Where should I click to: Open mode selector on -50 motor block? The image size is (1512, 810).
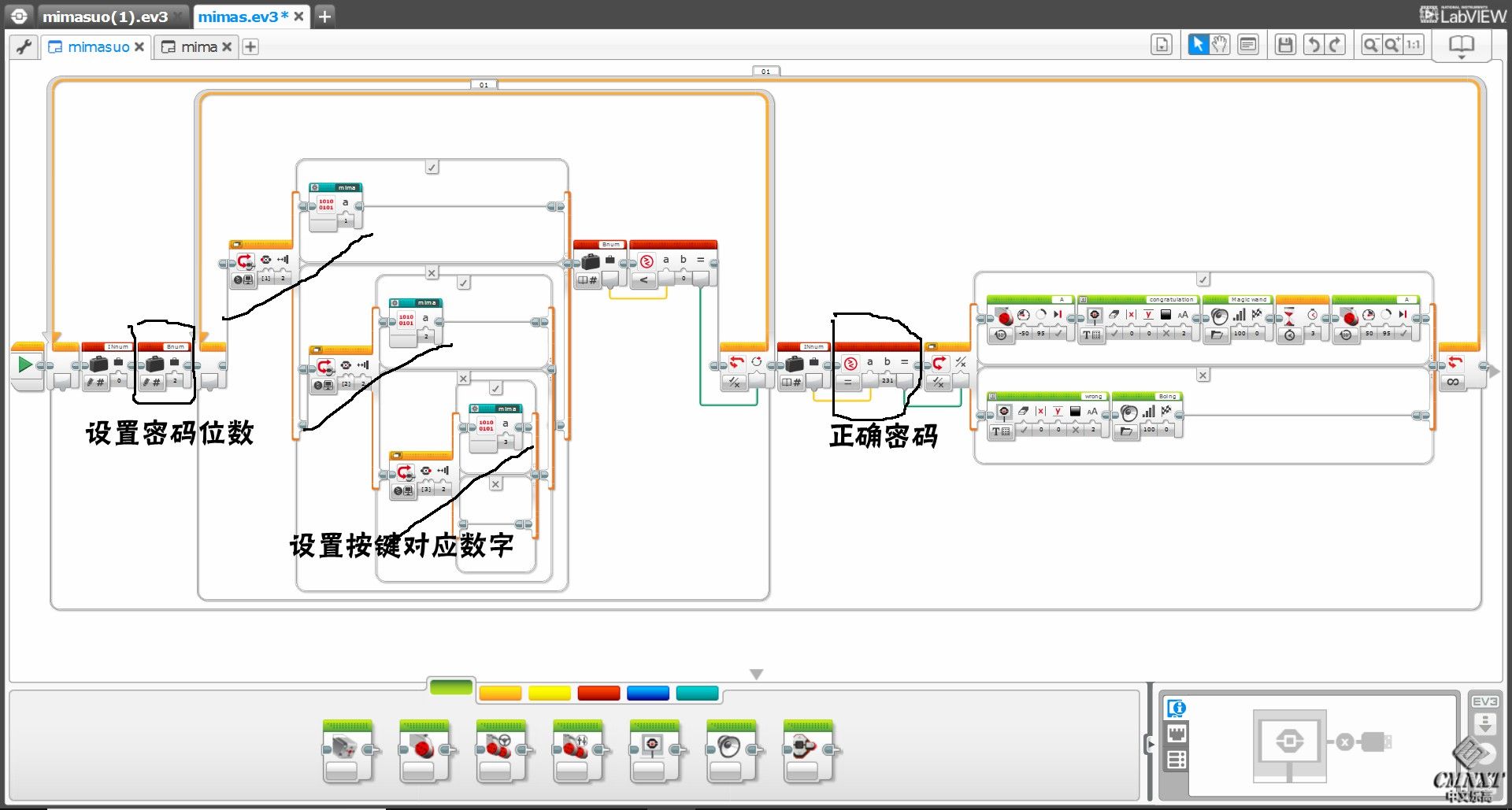[x=1000, y=335]
